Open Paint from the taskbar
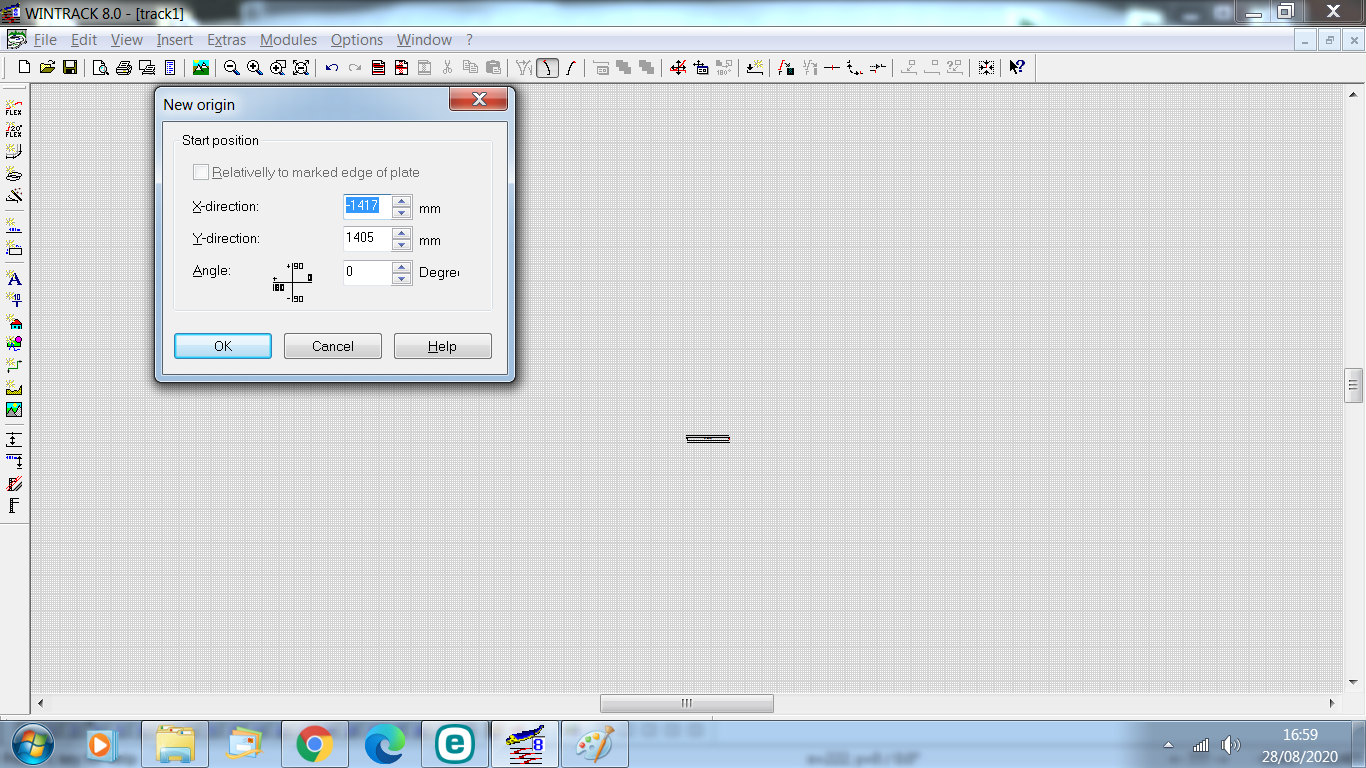The width and height of the screenshot is (1366, 768). click(x=595, y=745)
